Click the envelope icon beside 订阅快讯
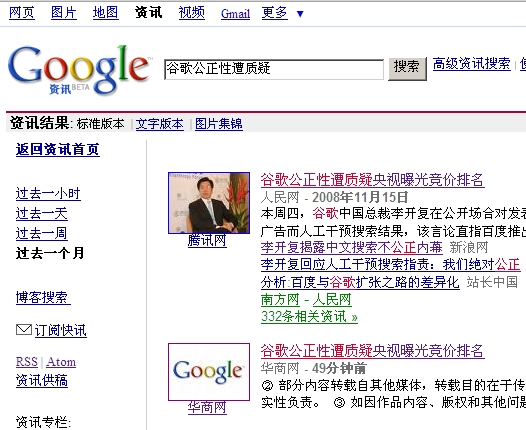 click(24, 330)
